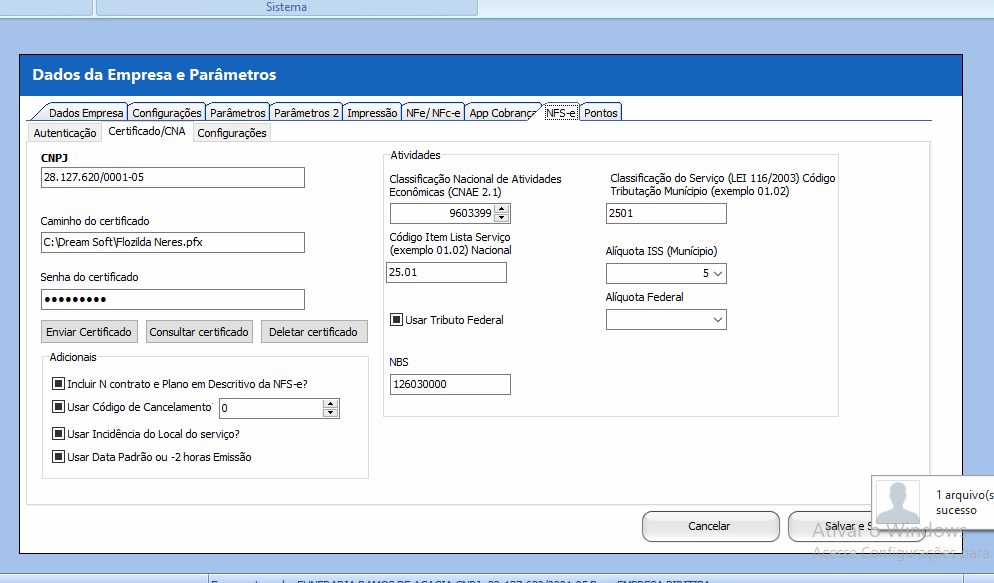
Task: Click the Caminho do certificado field
Action: tap(172, 242)
